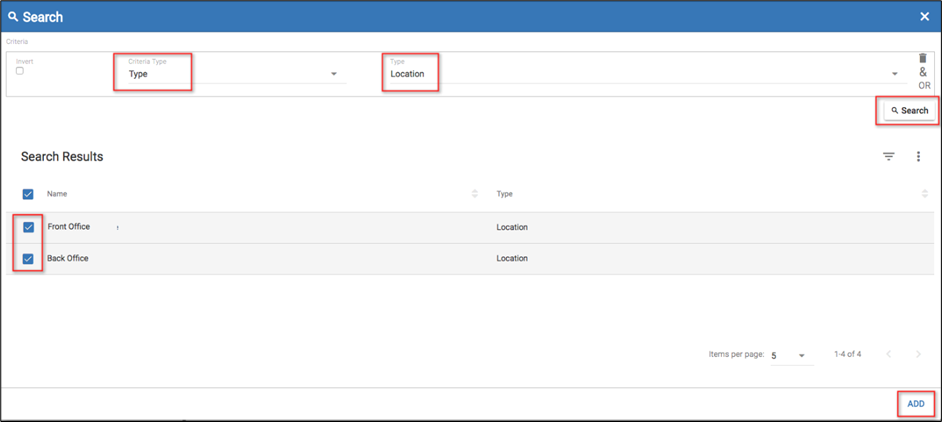The height and width of the screenshot is (422, 942).
Task: Click the Type column header
Action: pyautogui.click(x=504, y=194)
